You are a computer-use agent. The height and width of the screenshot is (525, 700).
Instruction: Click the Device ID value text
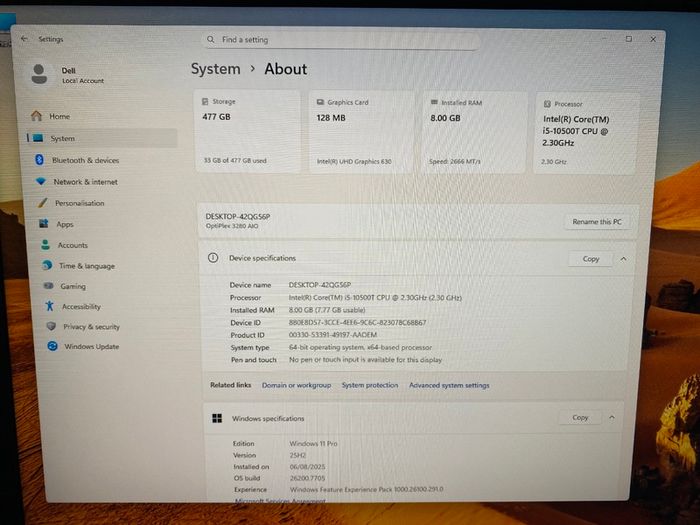pyautogui.click(x=357, y=322)
